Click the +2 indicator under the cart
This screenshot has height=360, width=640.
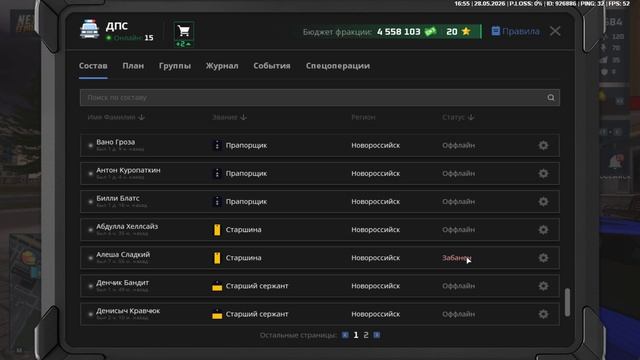183,44
